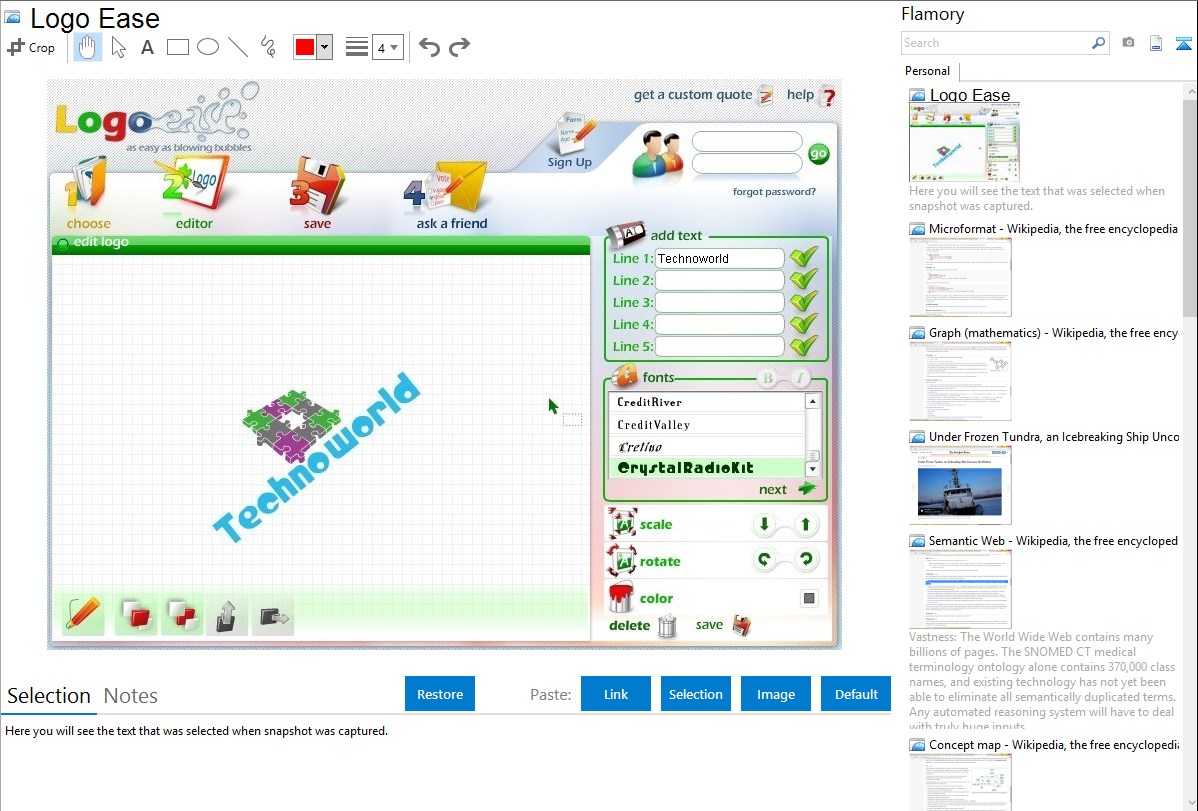Undo the last annotation
The width and height of the screenshot is (1198, 811).
(429, 47)
